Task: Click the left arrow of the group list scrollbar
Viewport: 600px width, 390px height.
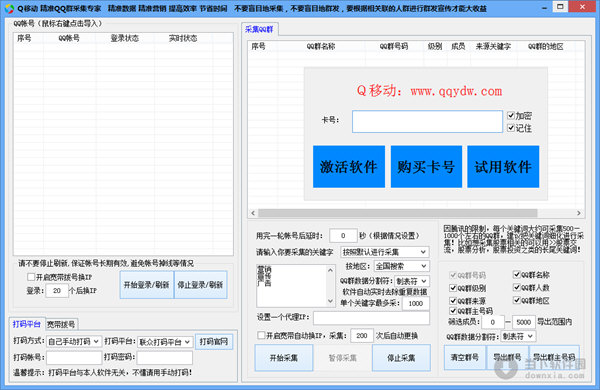Action: pyautogui.click(x=253, y=213)
